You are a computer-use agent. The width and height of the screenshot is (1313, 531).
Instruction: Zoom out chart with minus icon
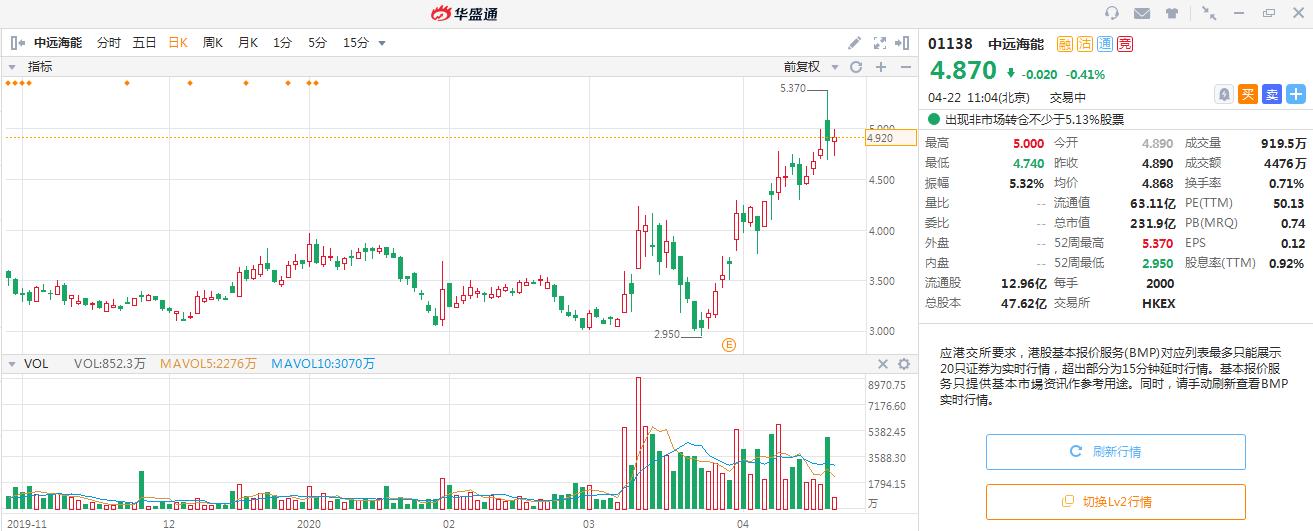coord(905,67)
